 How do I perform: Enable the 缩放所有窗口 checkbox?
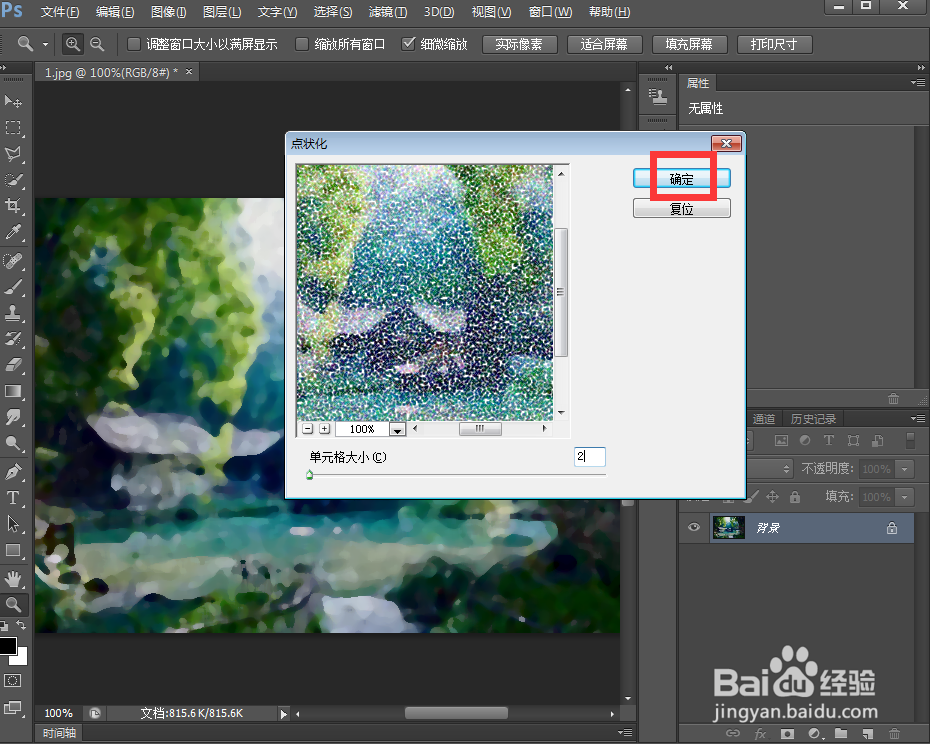click(x=302, y=44)
